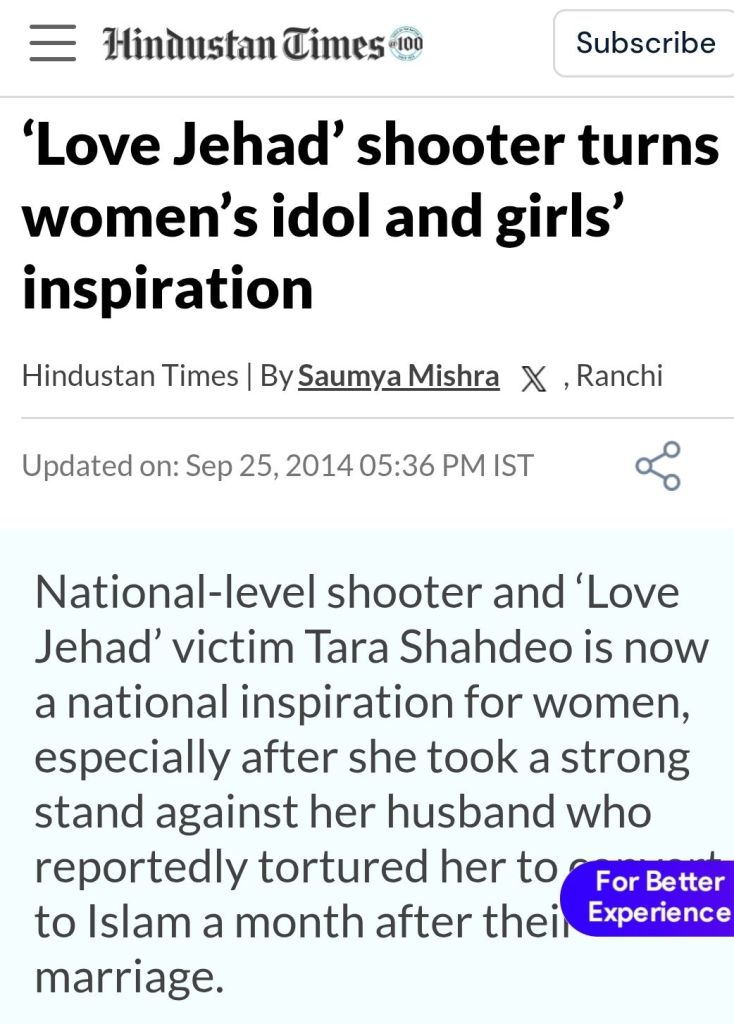Open the hamburger navigation menu

[53, 44]
